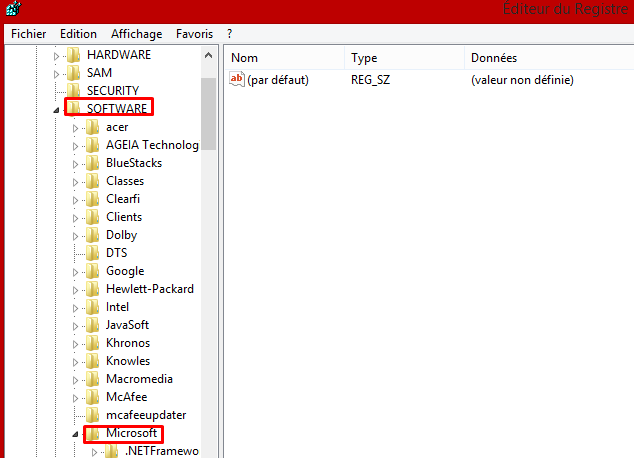Select the DTS key label

click(x=116, y=253)
